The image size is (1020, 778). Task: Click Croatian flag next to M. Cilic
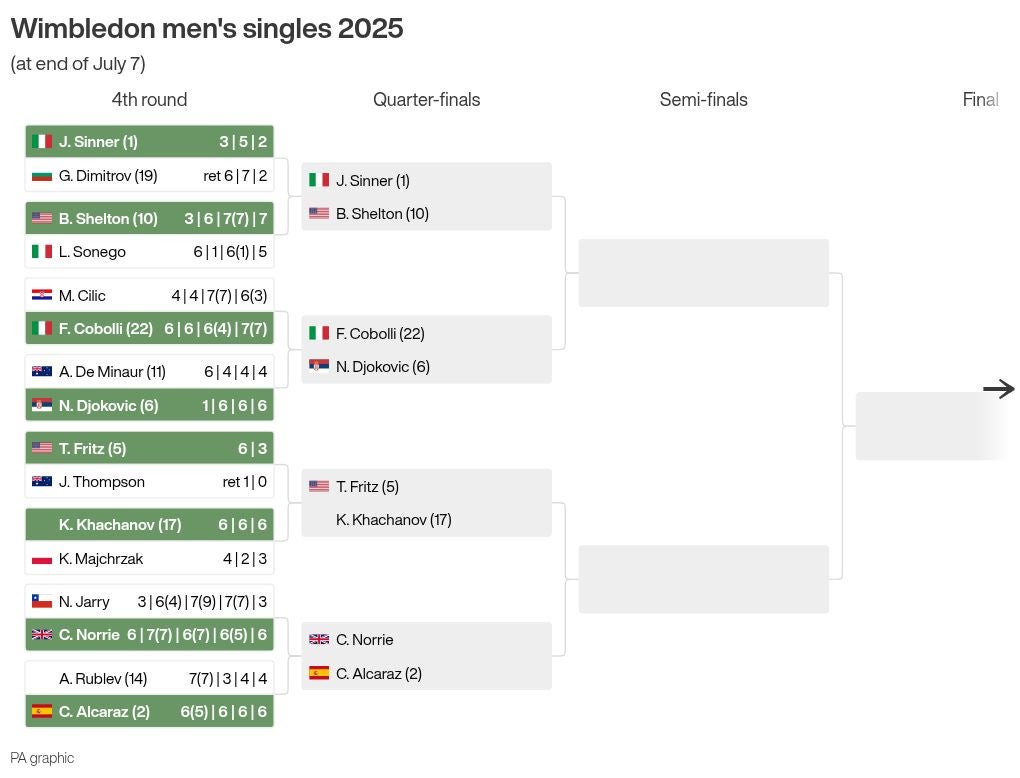(42, 295)
